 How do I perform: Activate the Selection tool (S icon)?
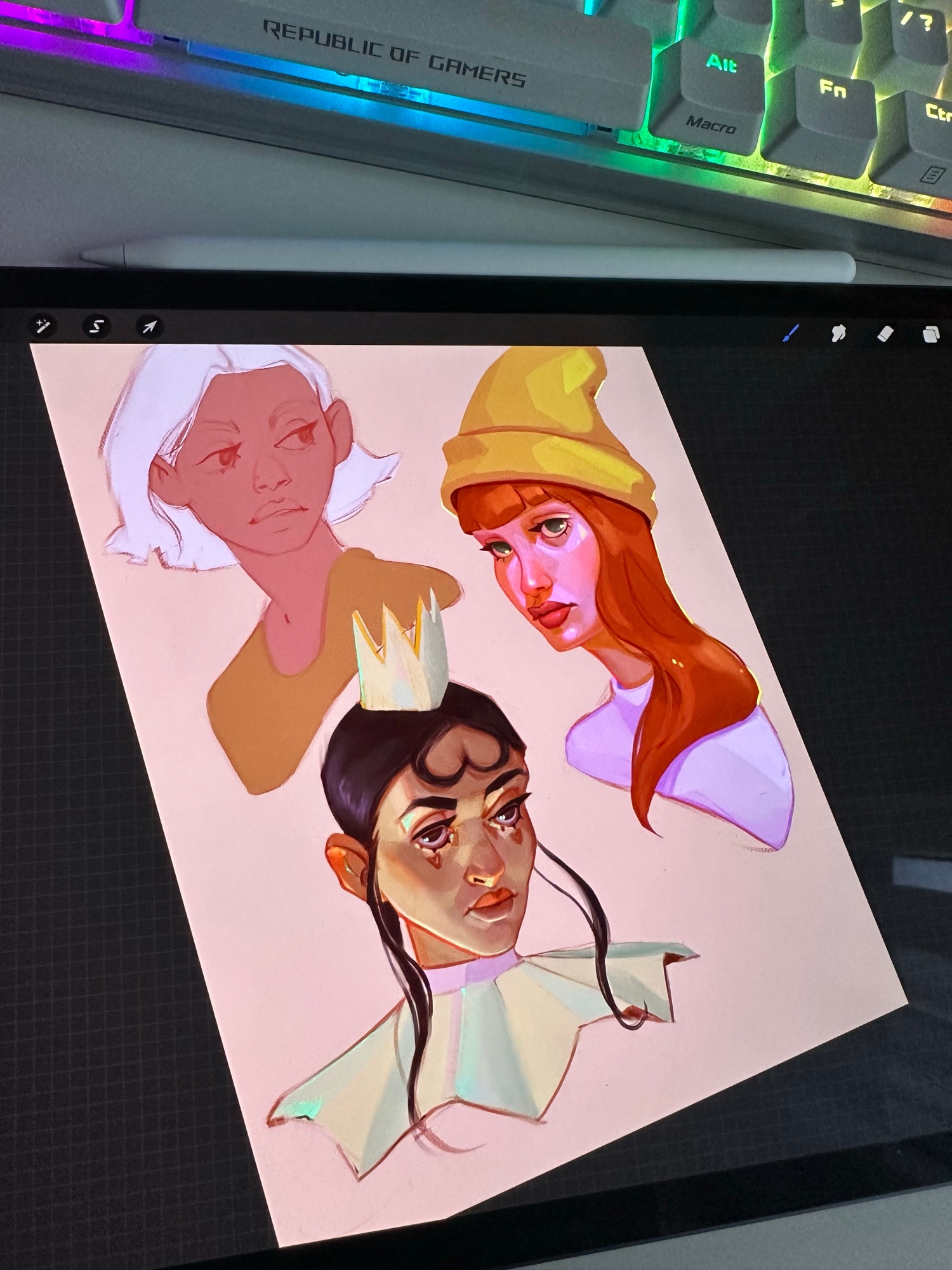96,326
